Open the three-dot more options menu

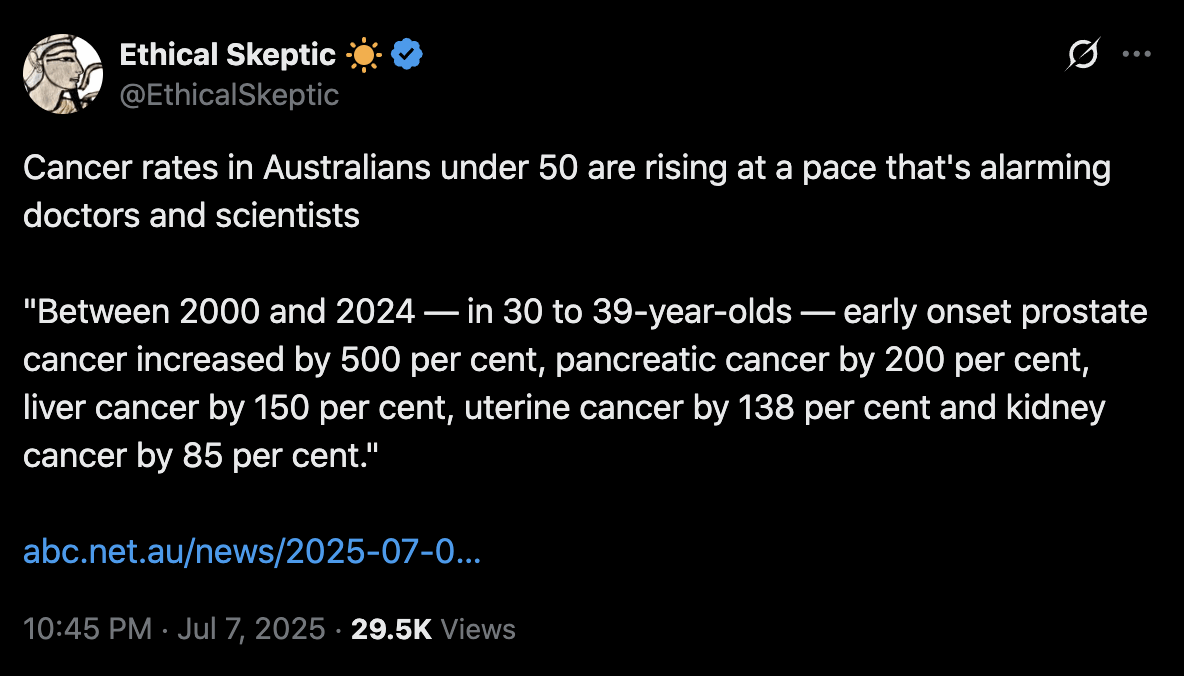[x=1137, y=55]
